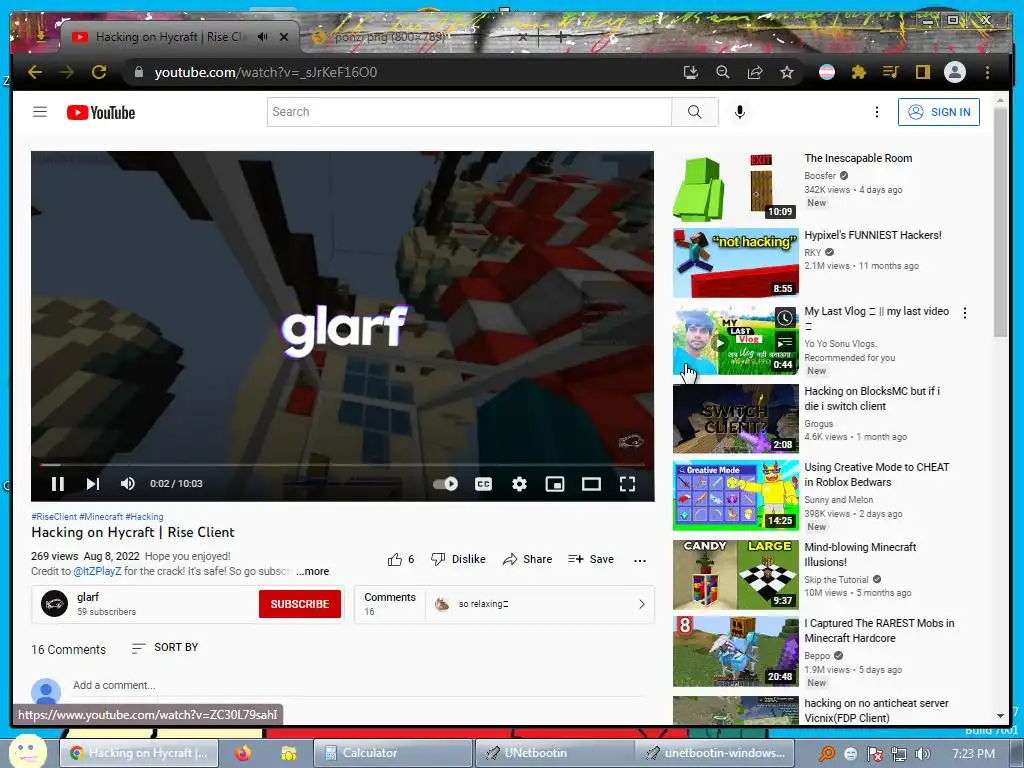The height and width of the screenshot is (768, 1024).
Task: Expand description with ...more
Action: [x=313, y=571]
